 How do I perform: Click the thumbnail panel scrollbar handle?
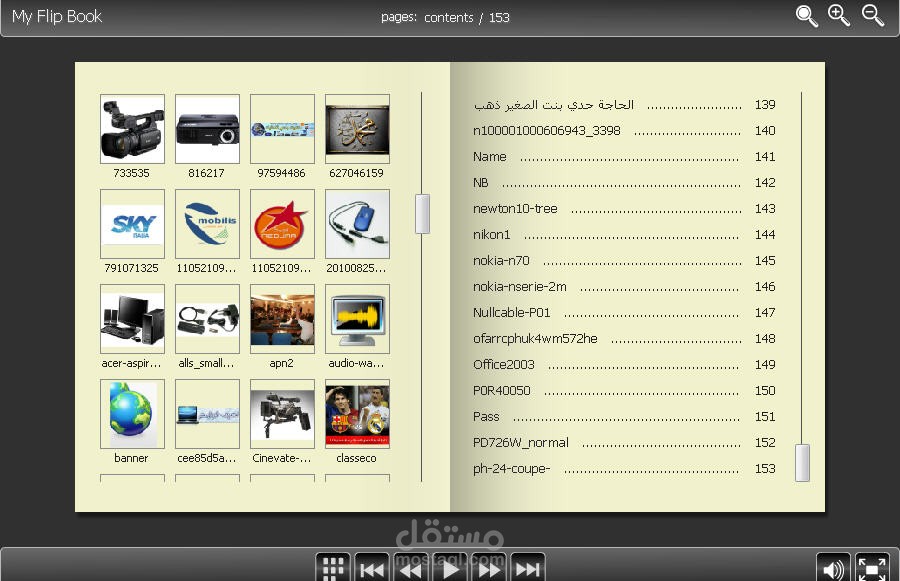[422, 214]
